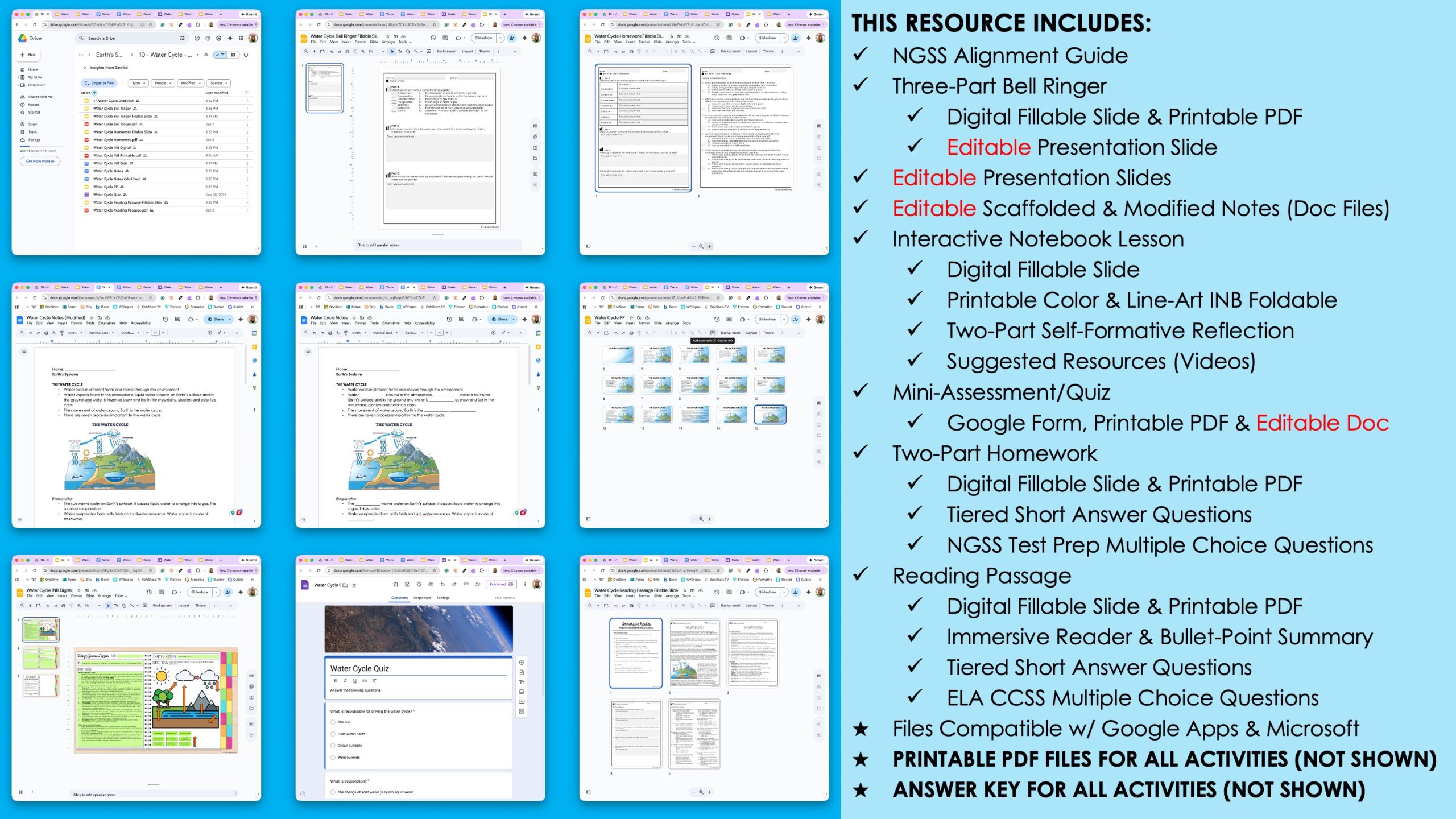Screen dimensions: 1456x819
Task: Open Extensions menu in Water Cycle Notes
Action: click(x=391, y=323)
